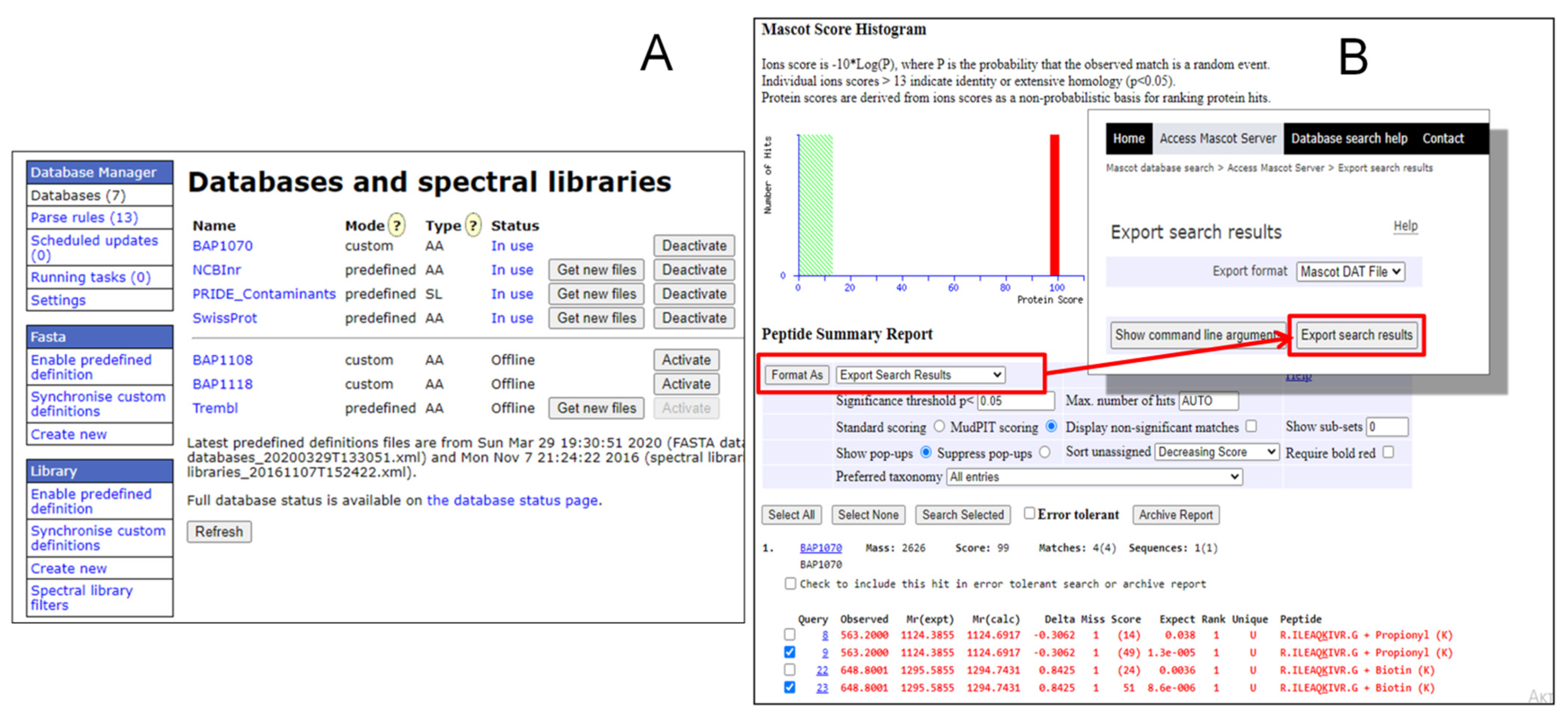
Task: Open Parse rules in Database Manager
Action: [84, 217]
